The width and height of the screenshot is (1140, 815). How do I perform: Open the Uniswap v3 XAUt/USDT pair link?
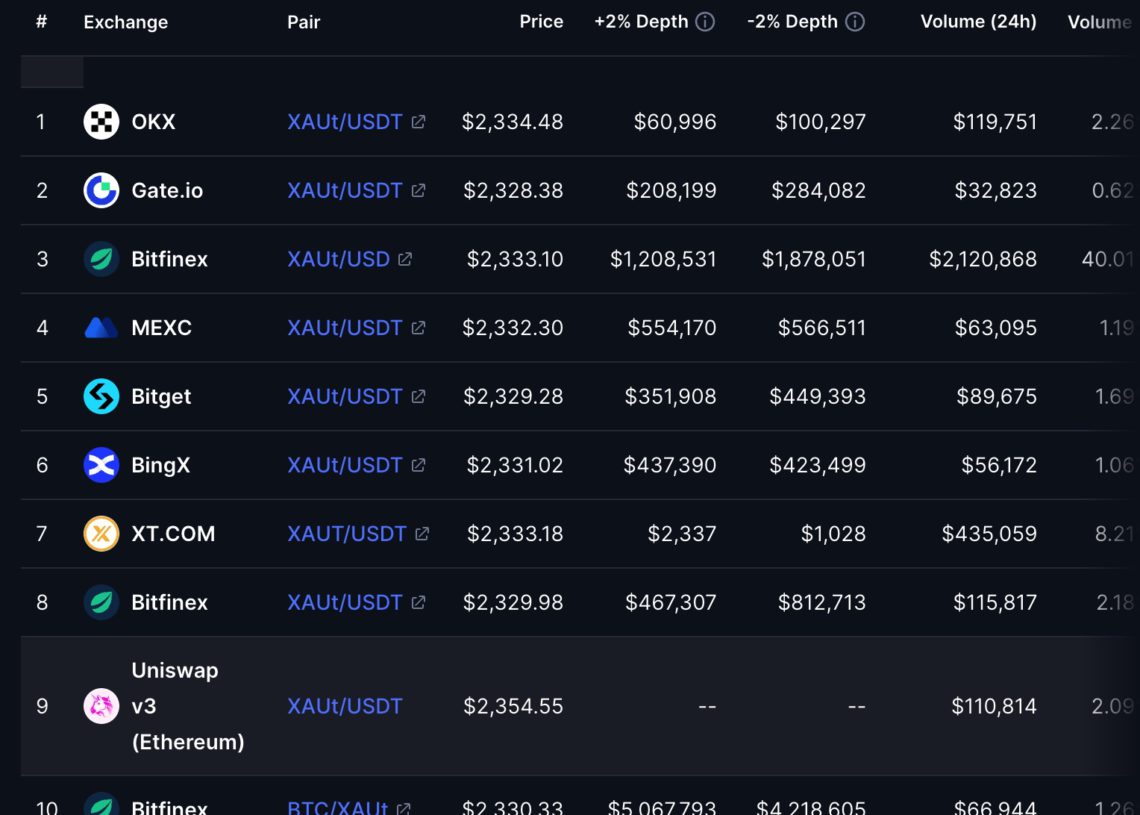click(x=345, y=706)
